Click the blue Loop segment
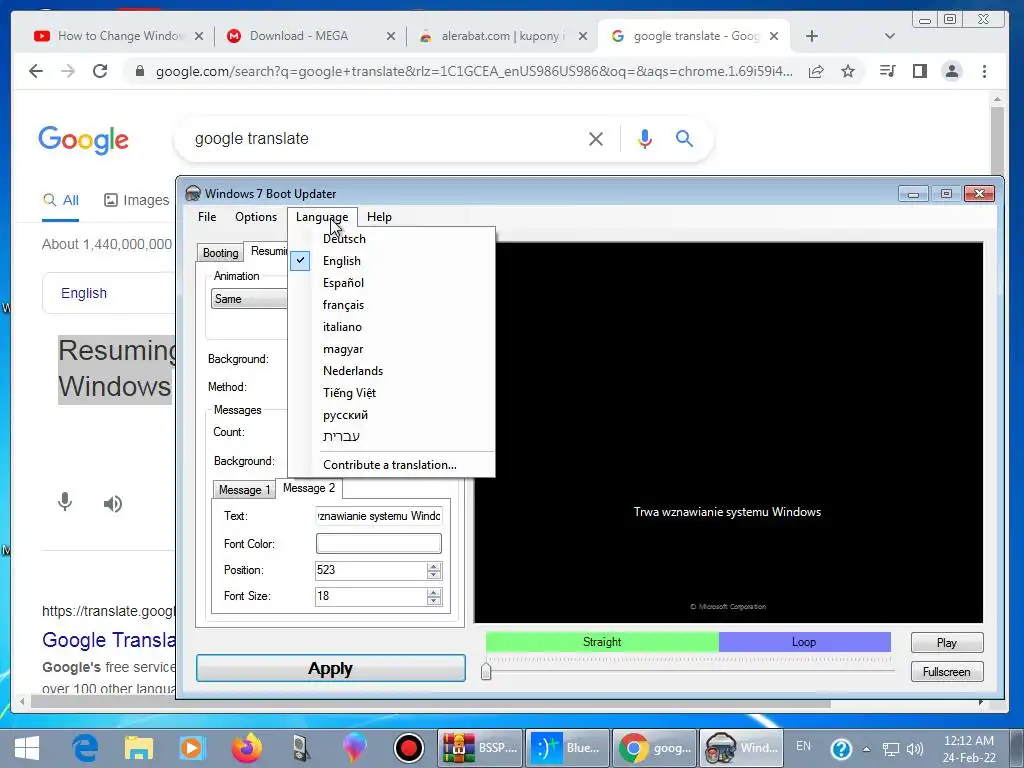Image resolution: width=1024 pixels, height=768 pixels. click(804, 642)
